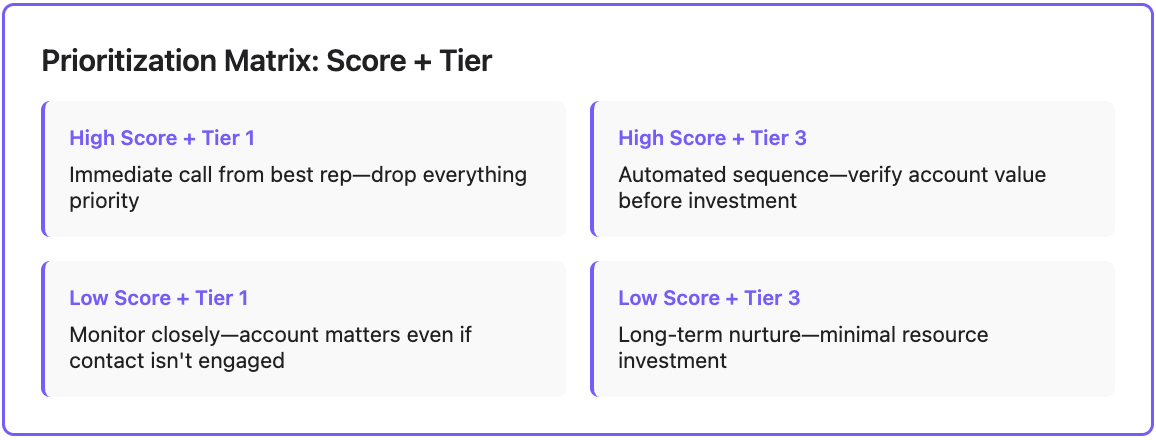Screen dimensions: 1156x440
Task: Click purple accent bar of High Score Tier 3 card
Action: [592, 169]
